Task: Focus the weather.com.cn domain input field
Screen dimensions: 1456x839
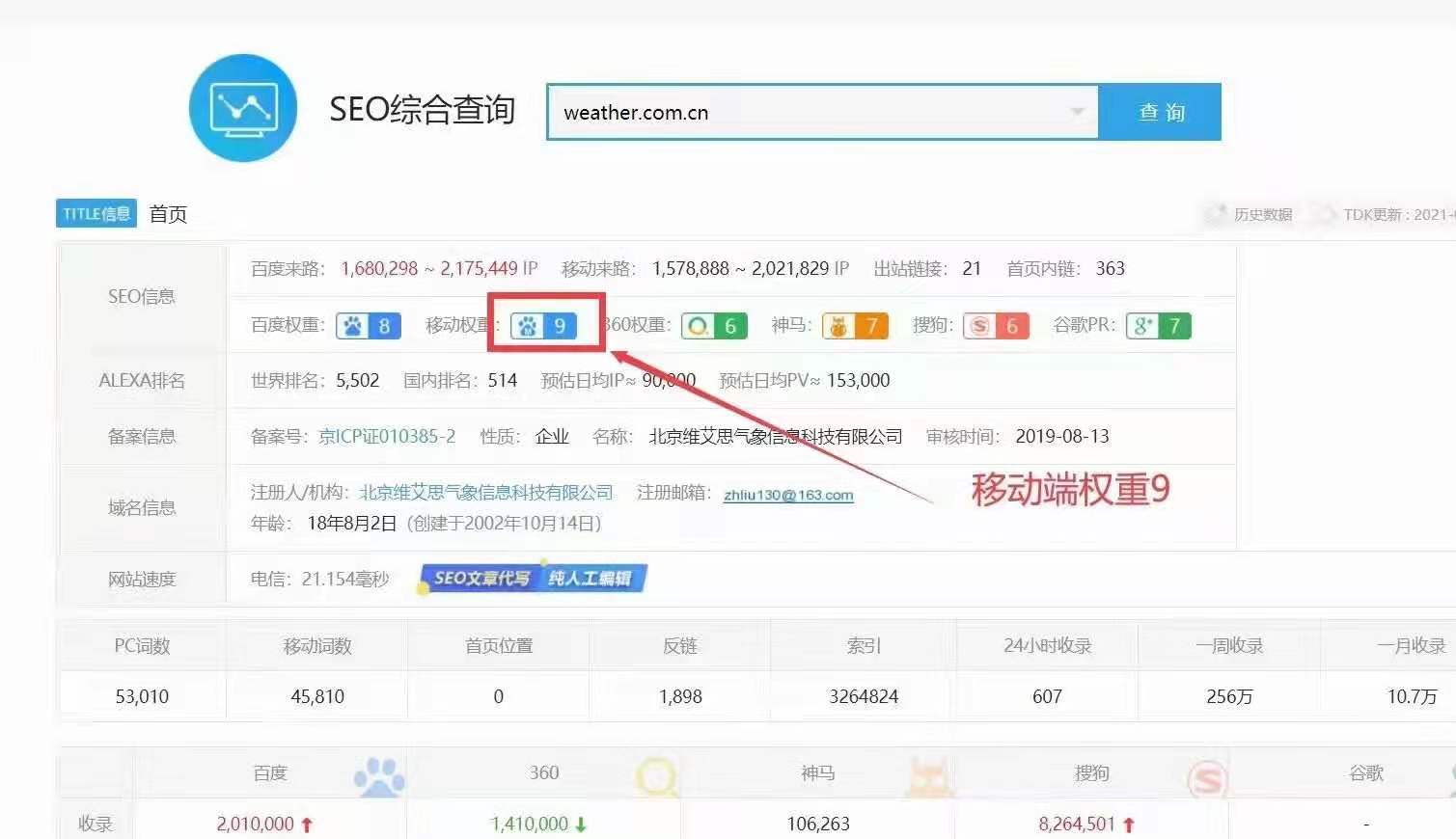Action: (x=821, y=112)
